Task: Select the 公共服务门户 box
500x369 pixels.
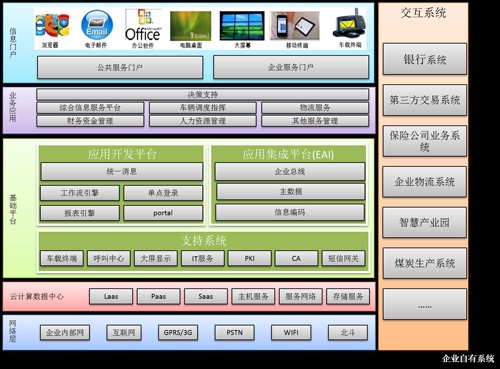Action: (x=120, y=67)
